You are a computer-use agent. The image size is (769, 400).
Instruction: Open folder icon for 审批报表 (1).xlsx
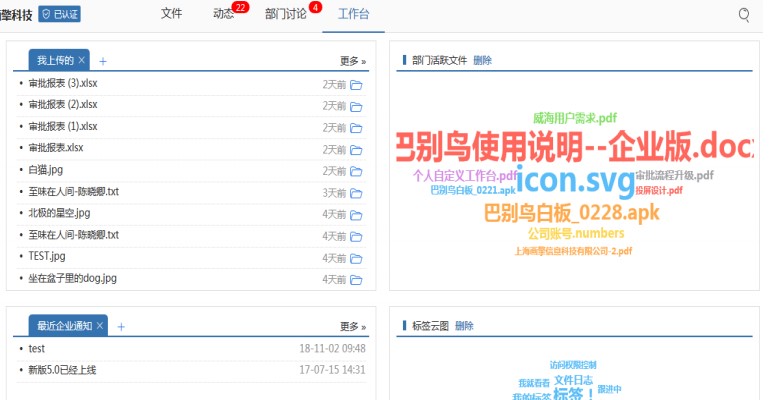[x=356, y=128]
